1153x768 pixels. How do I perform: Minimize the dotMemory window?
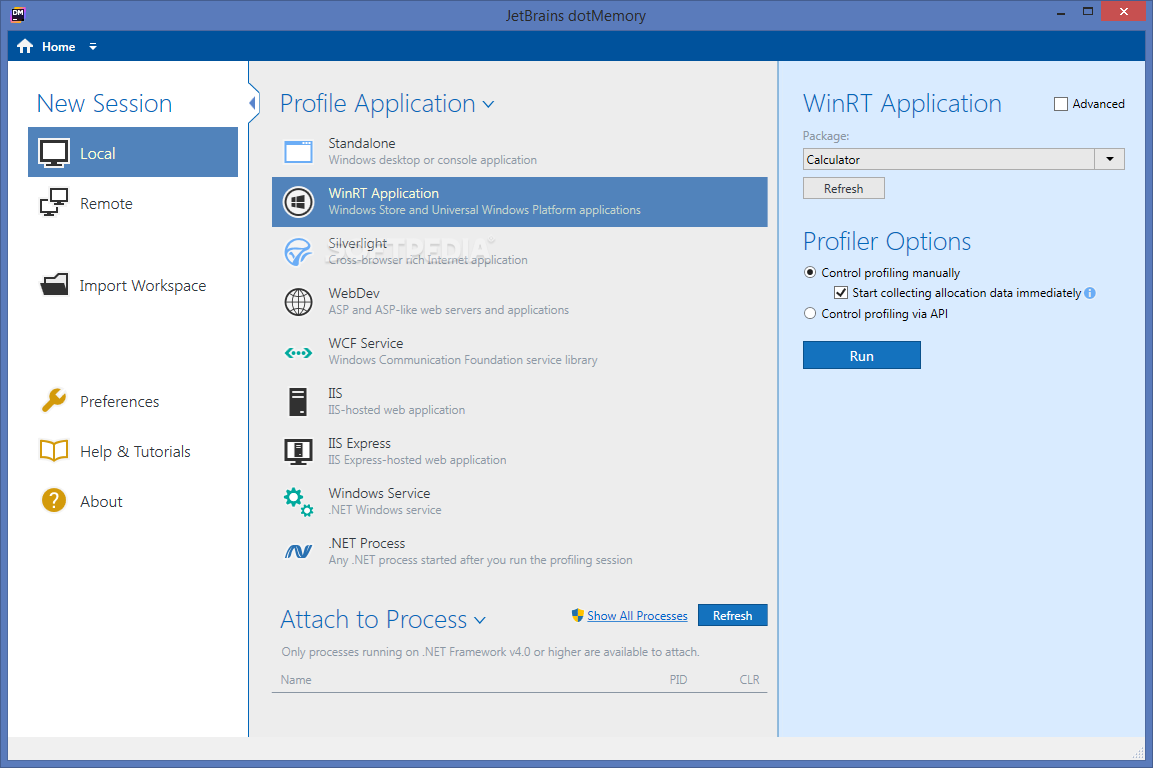pos(1061,13)
